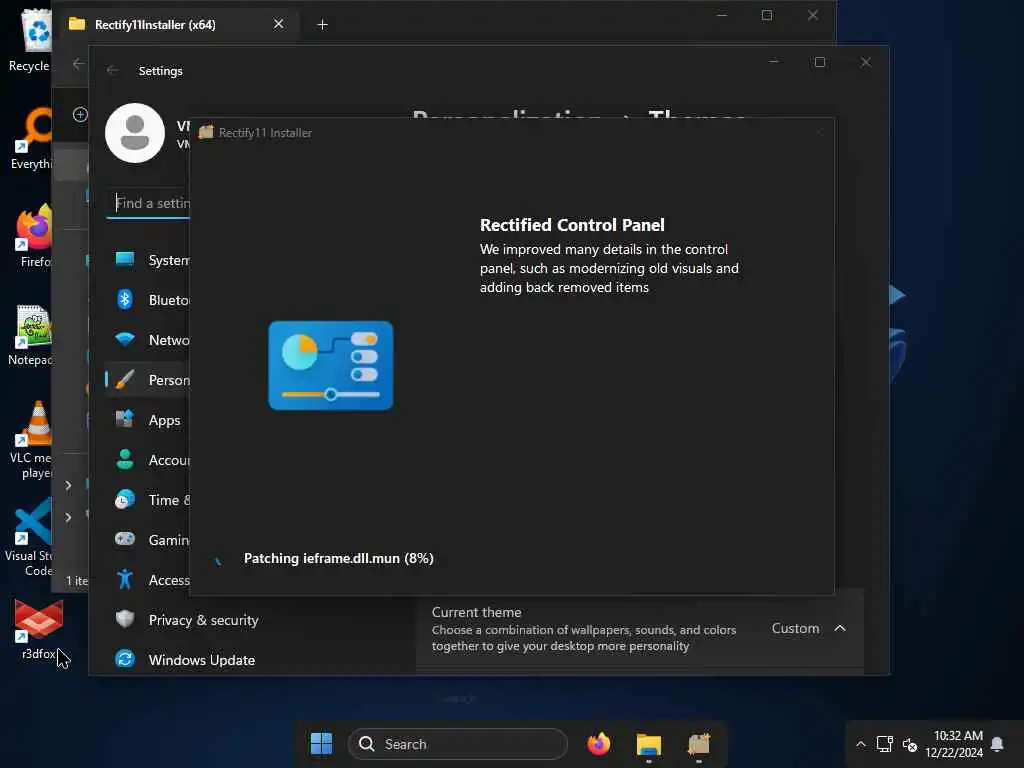The height and width of the screenshot is (768, 1024).
Task: Maximize the Settings window
Action: 820,62
